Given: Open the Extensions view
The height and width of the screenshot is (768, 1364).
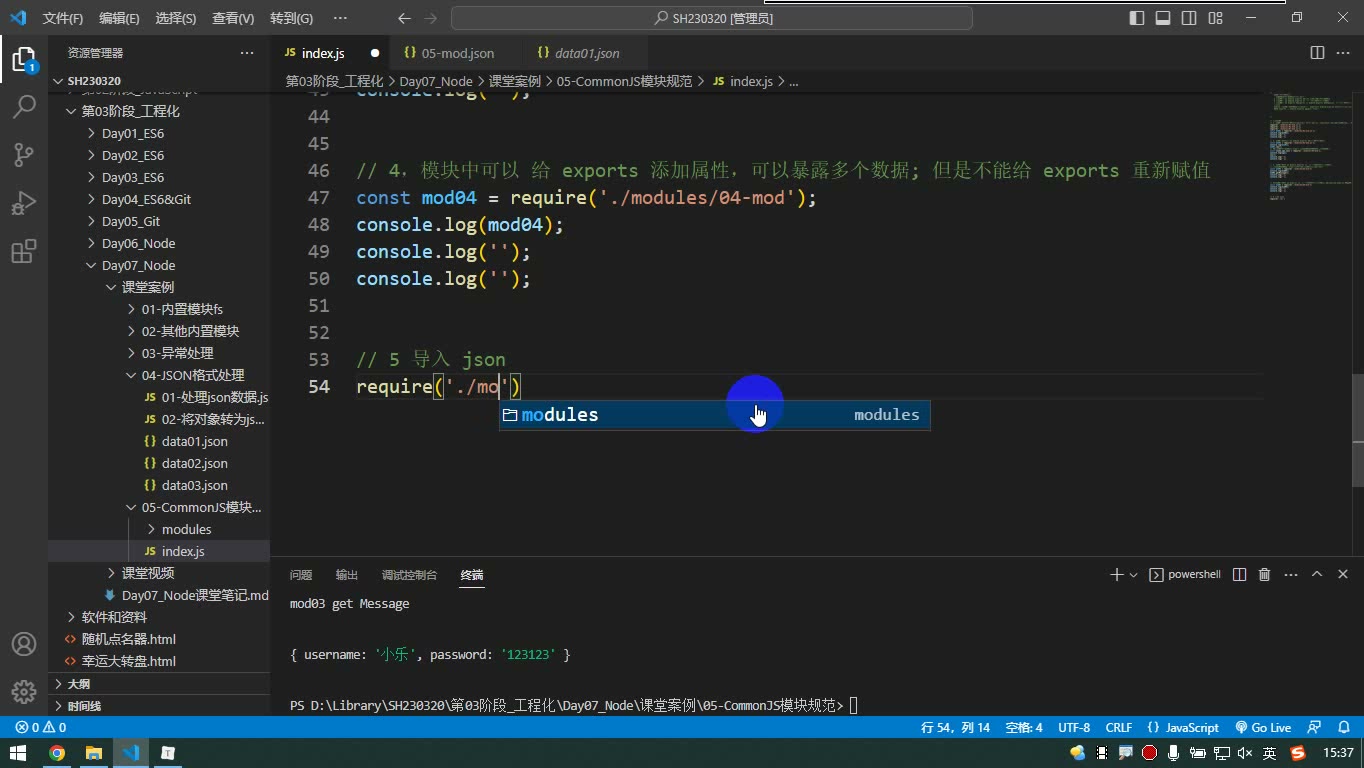Looking at the screenshot, I should pos(24,250).
